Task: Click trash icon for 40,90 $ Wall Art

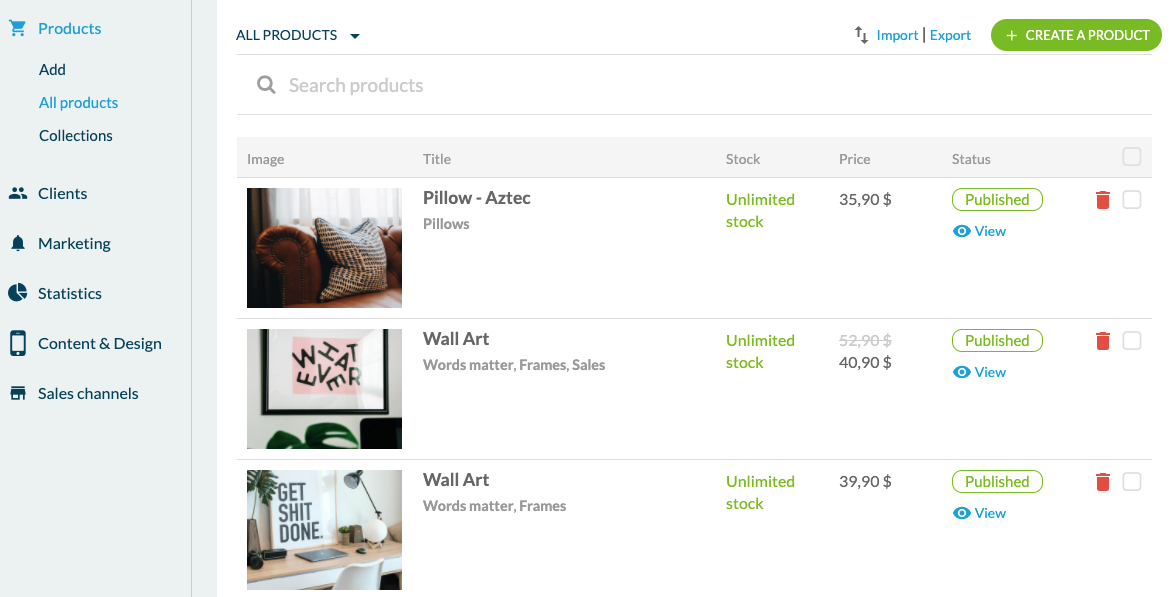Action: 1103,341
